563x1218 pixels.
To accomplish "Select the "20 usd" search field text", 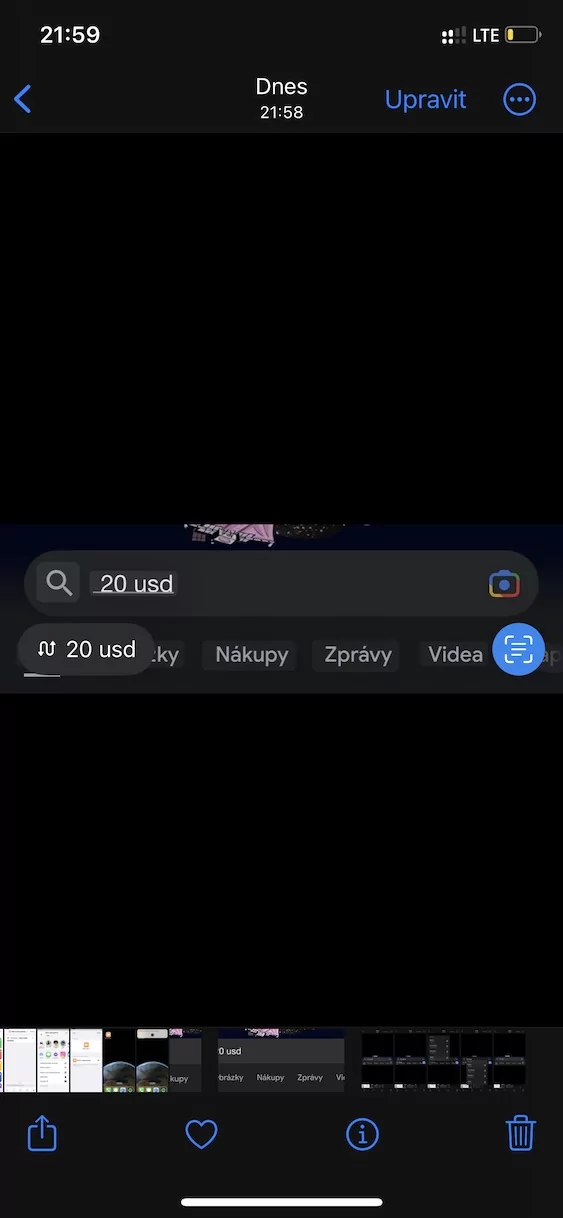I will (x=136, y=584).
